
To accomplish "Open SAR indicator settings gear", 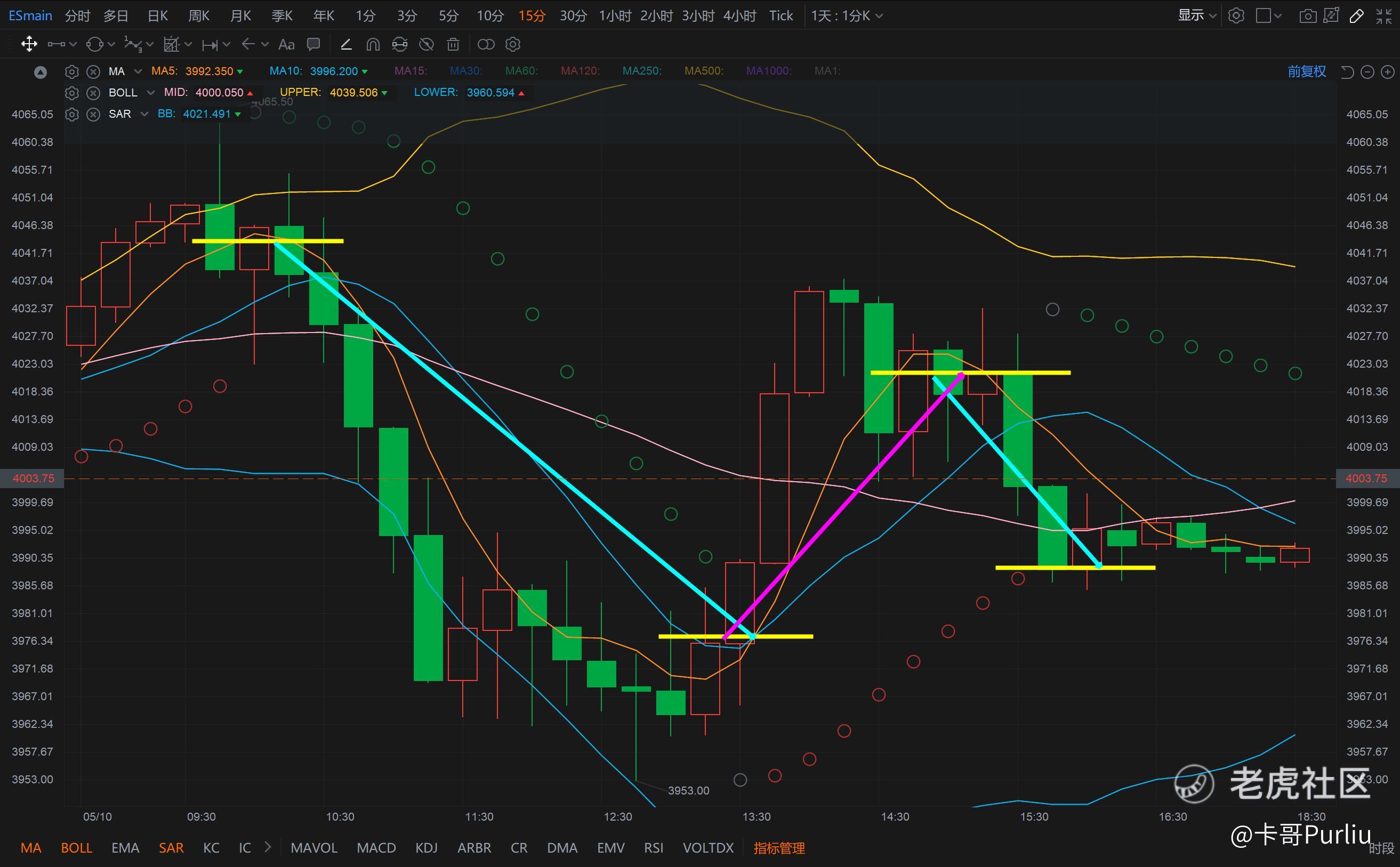I will [71, 115].
